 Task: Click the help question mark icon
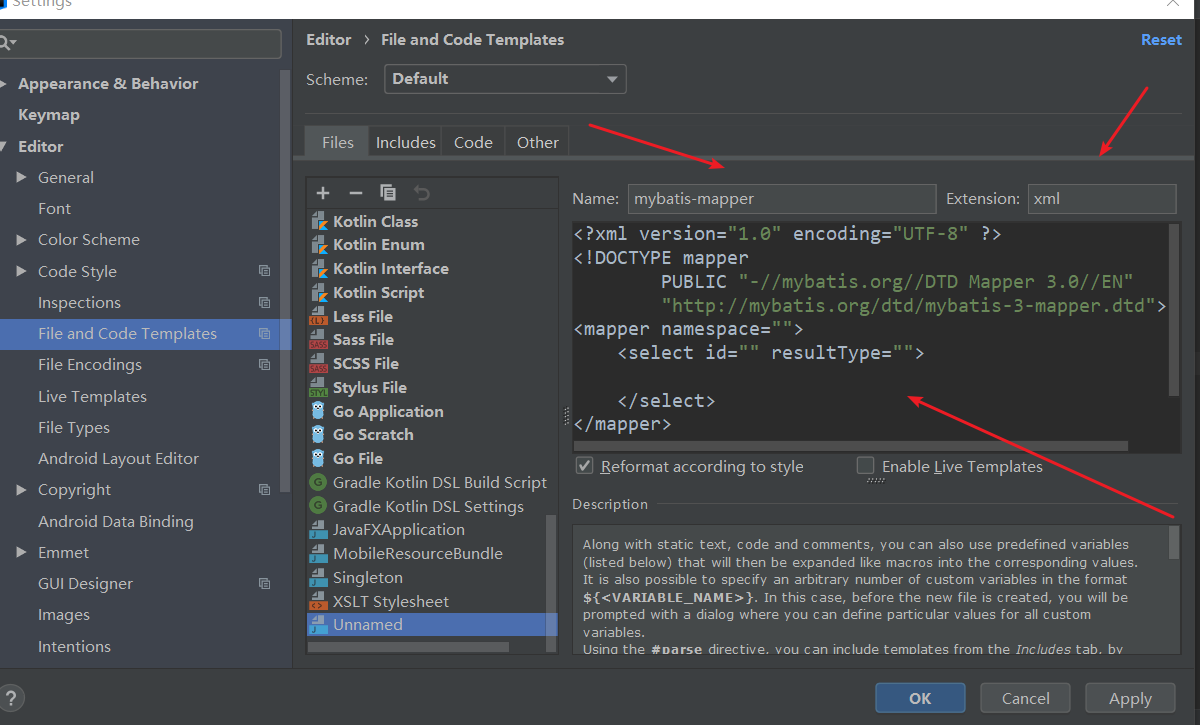tap(12, 698)
